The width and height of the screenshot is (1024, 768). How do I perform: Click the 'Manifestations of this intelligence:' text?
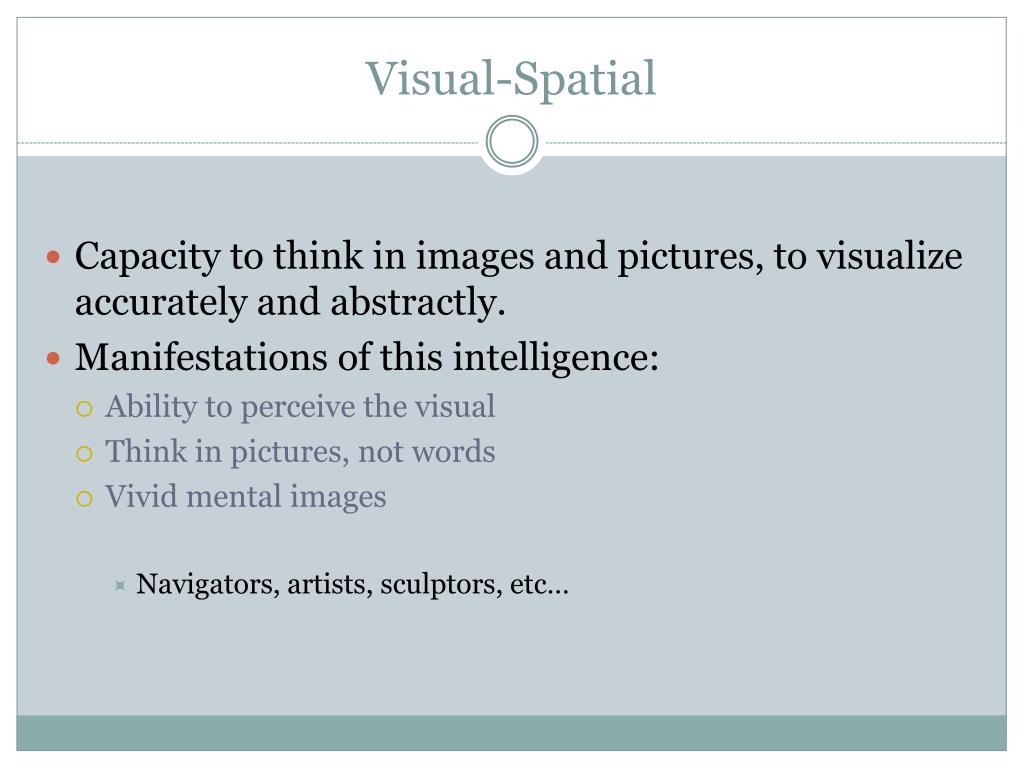pos(367,358)
